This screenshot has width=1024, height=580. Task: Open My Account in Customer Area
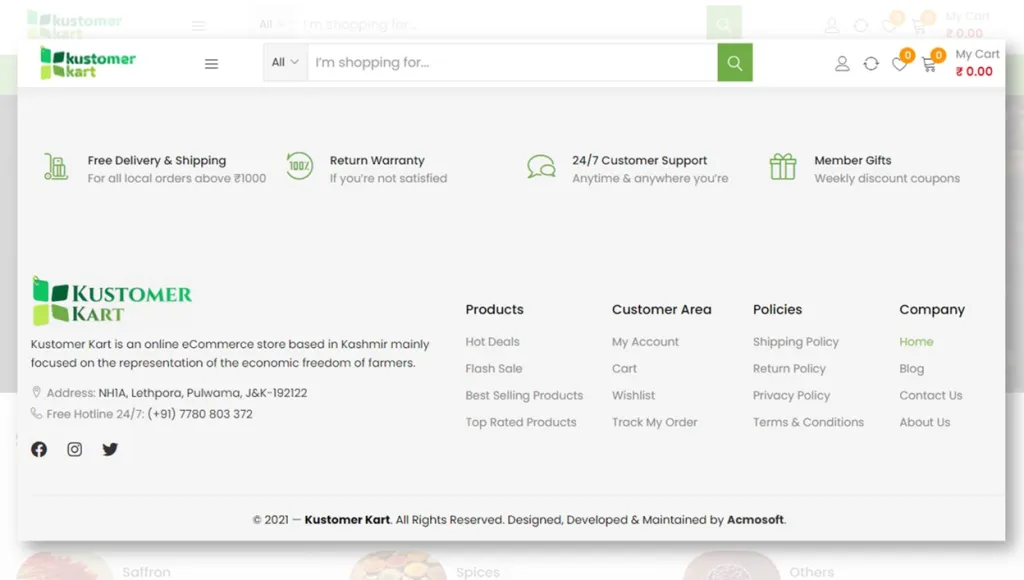645,342
